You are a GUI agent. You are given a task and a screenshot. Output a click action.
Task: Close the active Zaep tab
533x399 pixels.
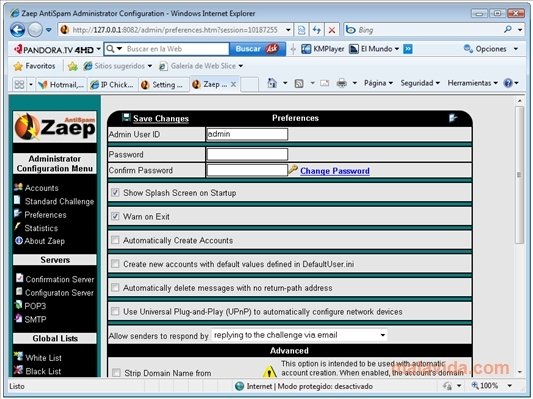tap(233, 84)
